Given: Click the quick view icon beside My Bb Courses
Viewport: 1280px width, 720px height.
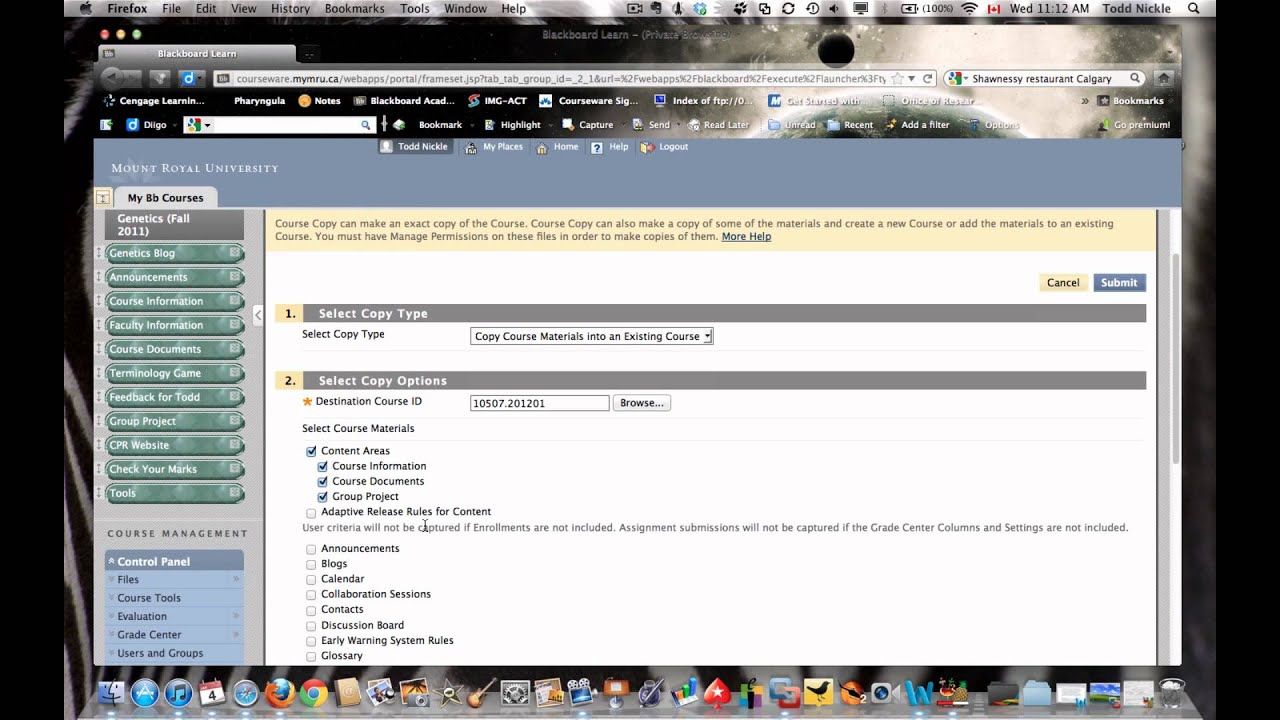Looking at the screenshot, I should click(102, 197).
